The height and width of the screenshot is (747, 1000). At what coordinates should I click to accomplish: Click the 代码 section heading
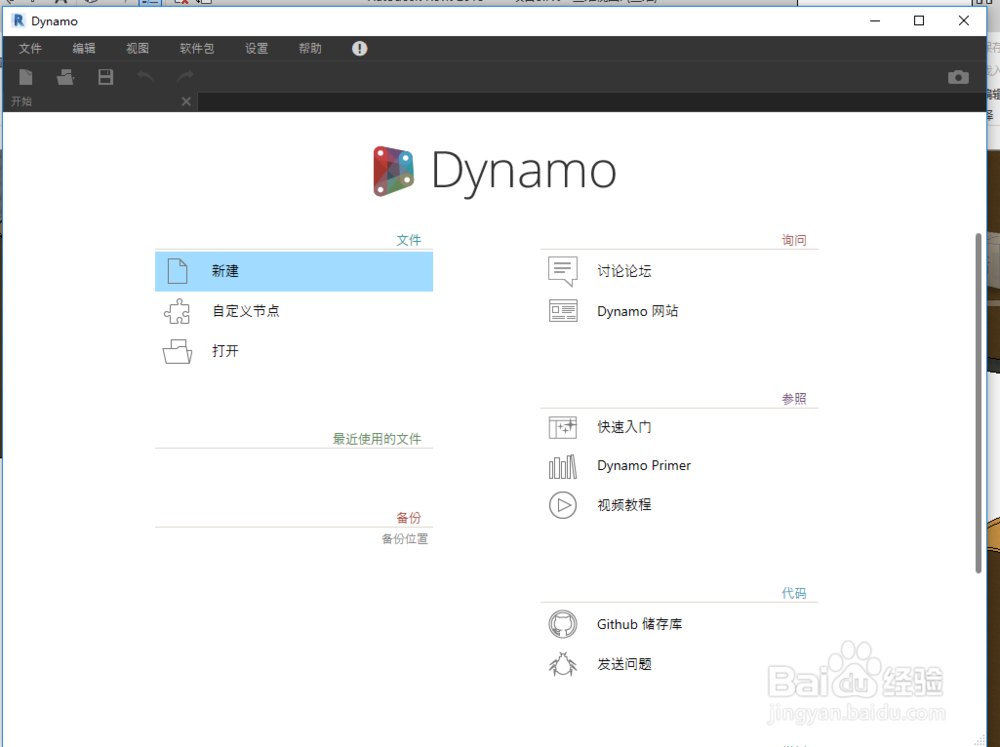coord(794,593)
